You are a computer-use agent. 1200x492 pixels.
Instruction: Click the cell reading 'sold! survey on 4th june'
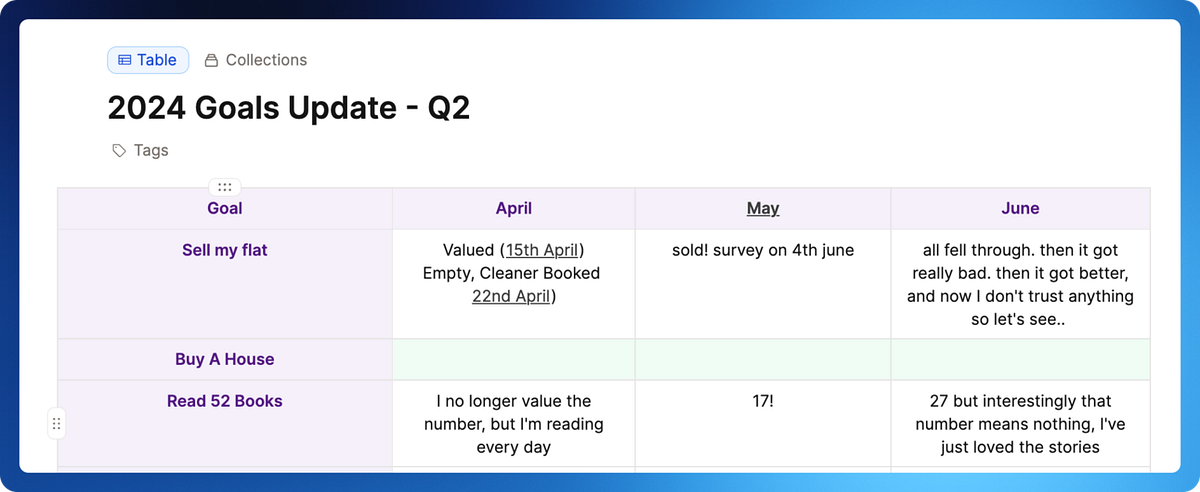[763, 284]
